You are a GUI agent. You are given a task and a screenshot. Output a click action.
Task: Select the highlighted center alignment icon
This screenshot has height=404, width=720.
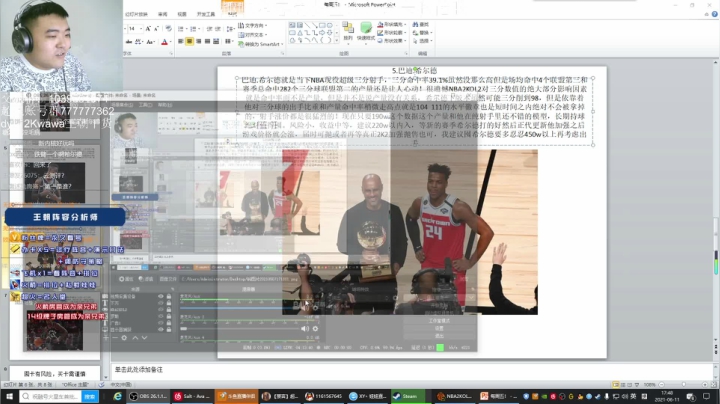189,41
